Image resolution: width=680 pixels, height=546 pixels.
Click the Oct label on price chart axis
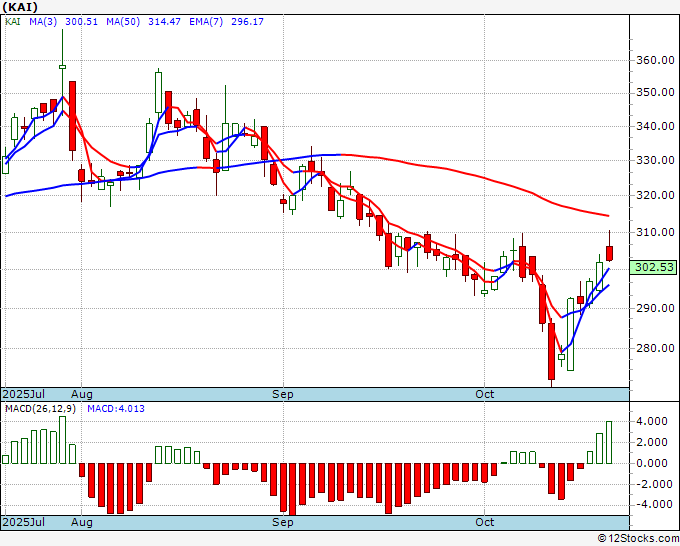[x=484, y=394]
